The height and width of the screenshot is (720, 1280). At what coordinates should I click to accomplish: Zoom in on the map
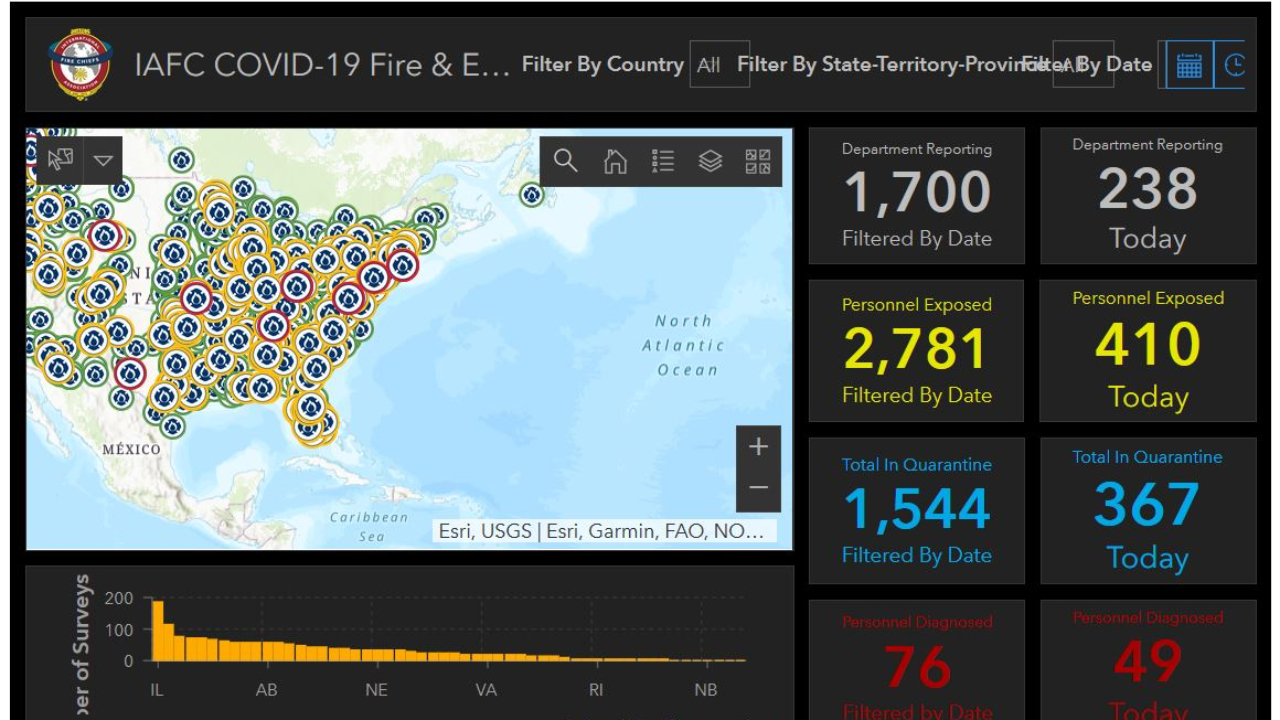tap(758, 446)
